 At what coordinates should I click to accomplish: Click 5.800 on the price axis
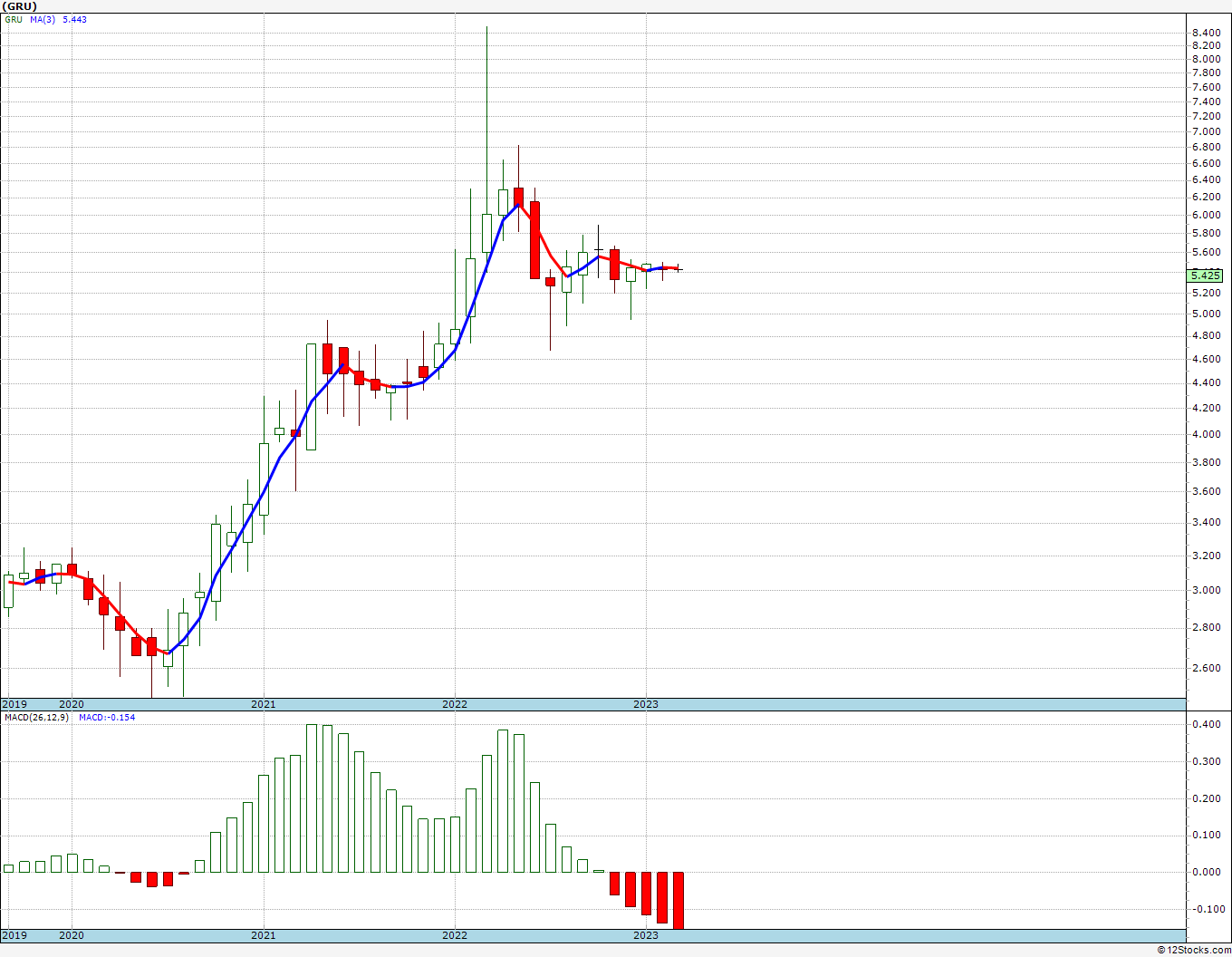coord(1206,233)
